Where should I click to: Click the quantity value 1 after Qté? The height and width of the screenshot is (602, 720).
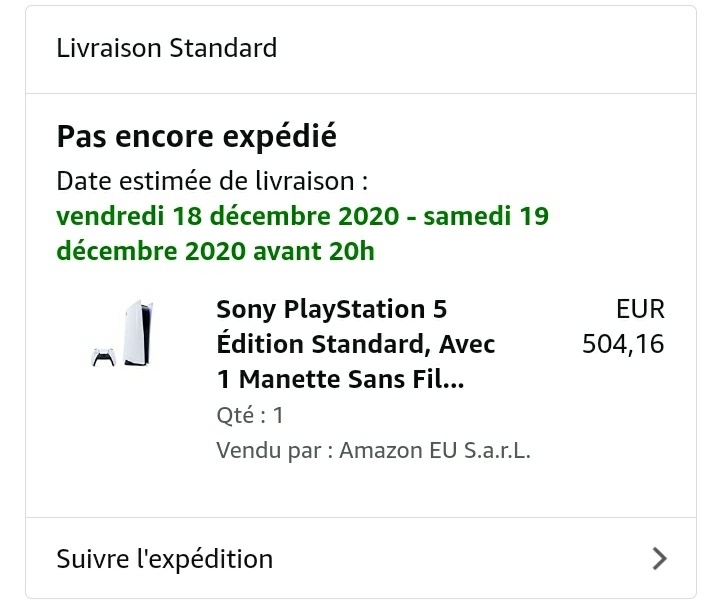click(278, 415)
